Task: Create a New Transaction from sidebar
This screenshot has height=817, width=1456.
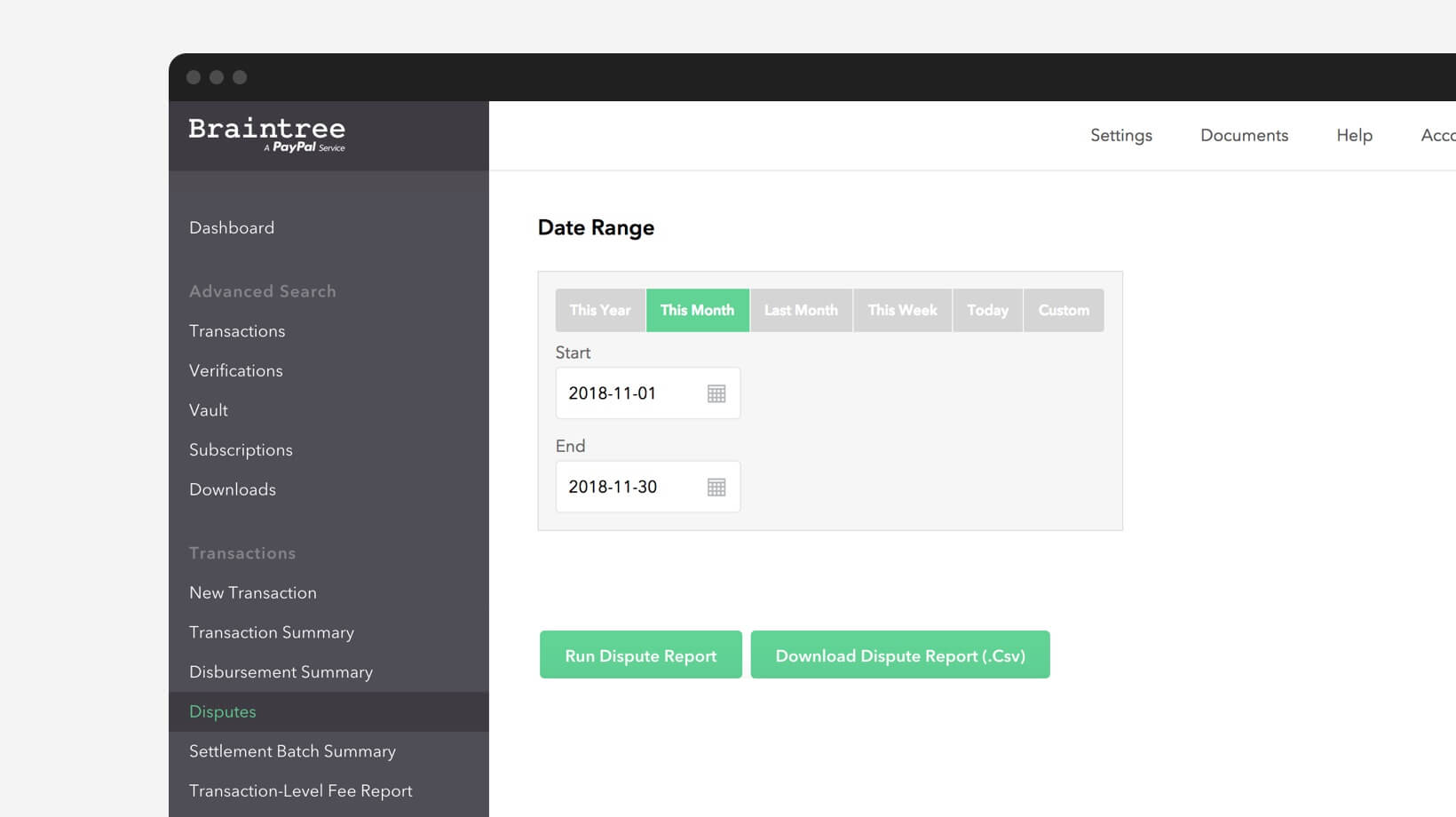Action: pos(253,592)
